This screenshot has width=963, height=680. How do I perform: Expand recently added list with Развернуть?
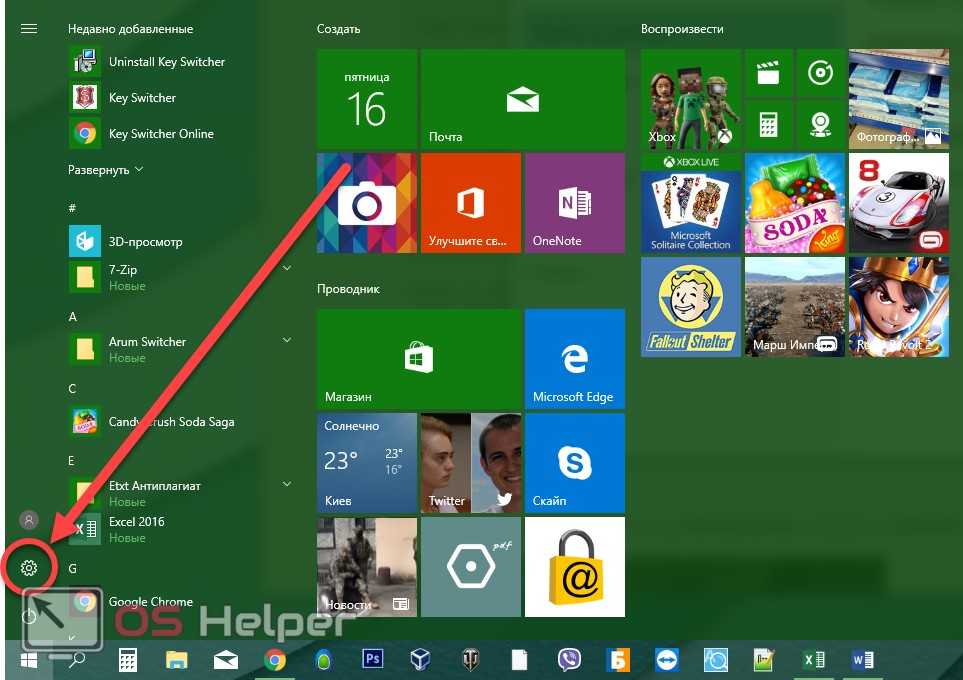click(x=105, y=170)
